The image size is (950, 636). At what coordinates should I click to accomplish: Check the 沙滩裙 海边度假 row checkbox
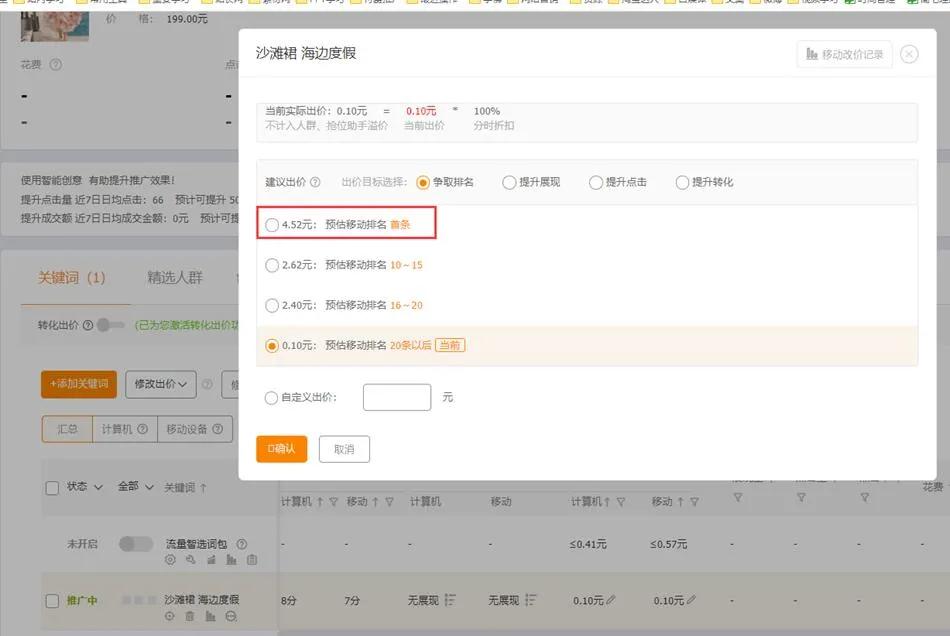(x=52, y=600)
